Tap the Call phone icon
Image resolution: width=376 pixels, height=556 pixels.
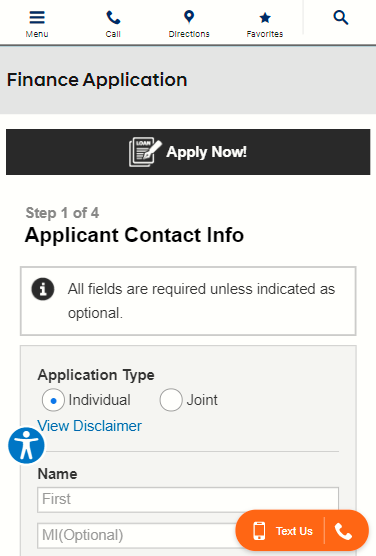click(113, 17)
